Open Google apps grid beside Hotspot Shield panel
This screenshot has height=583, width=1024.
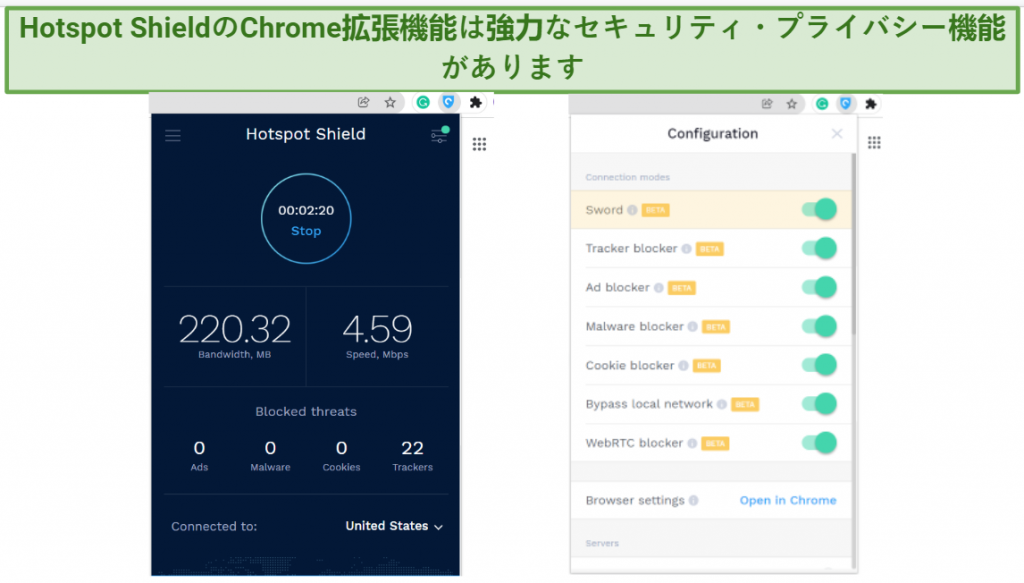click(479, 144)
